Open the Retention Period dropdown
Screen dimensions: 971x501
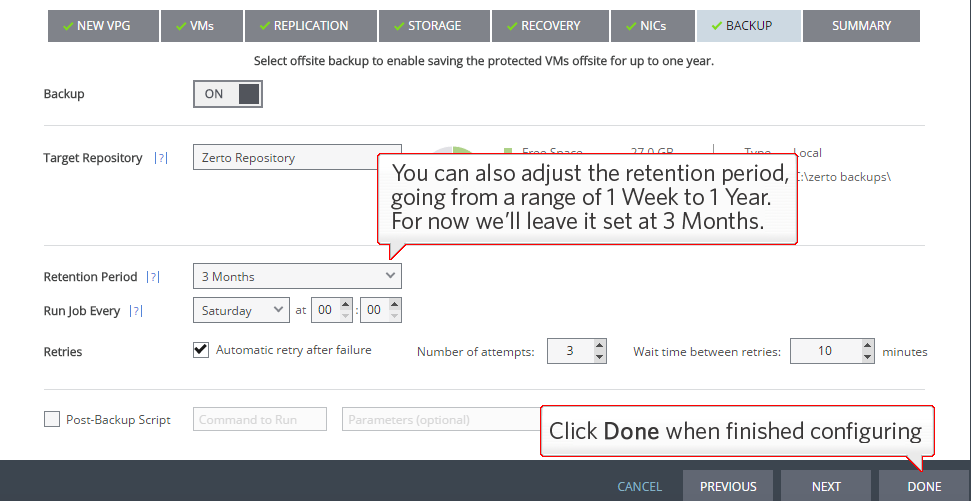click(x=297, y=277)
